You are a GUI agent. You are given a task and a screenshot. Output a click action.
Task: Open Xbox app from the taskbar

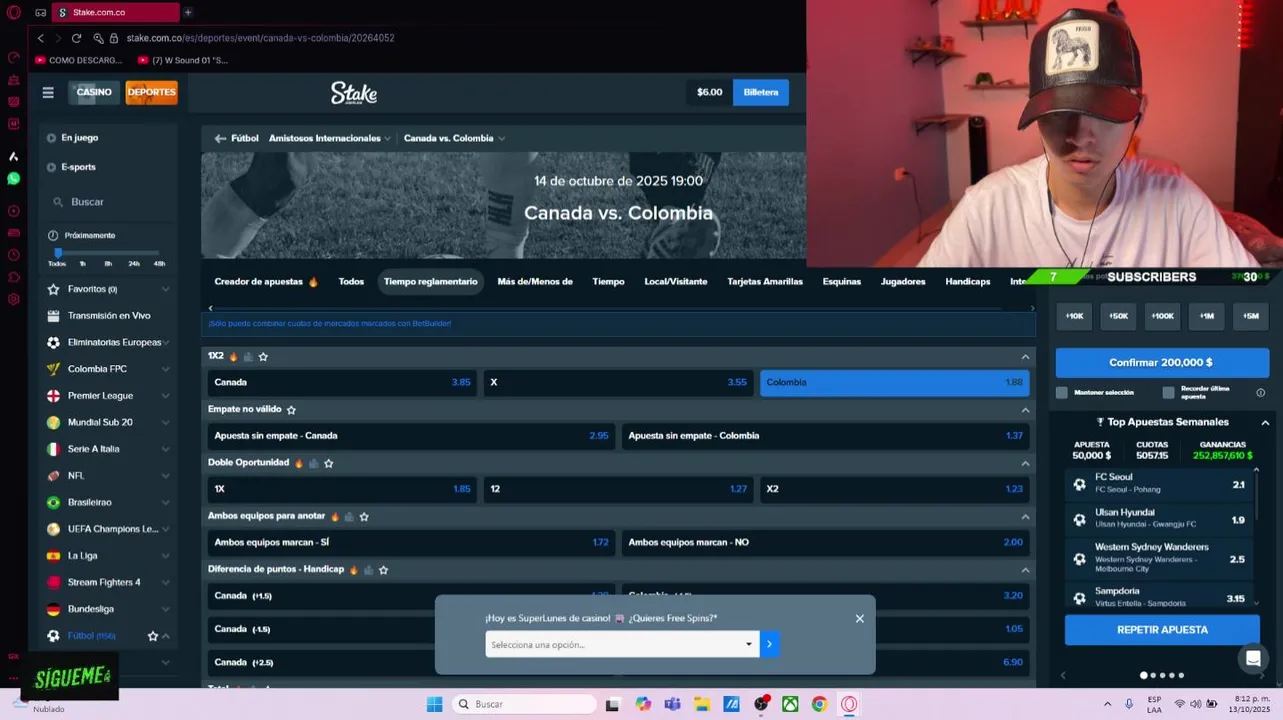pyautogui.click(x=790, y=704)
